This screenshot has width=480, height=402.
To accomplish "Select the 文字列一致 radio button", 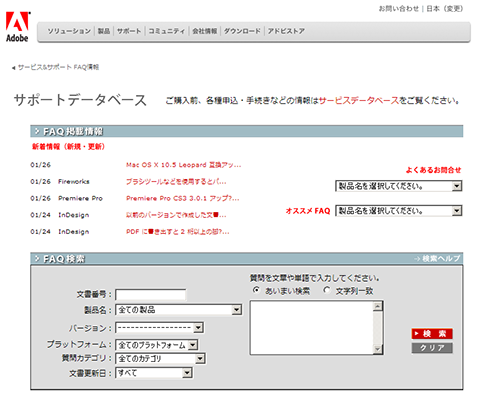I will (327, 290).
